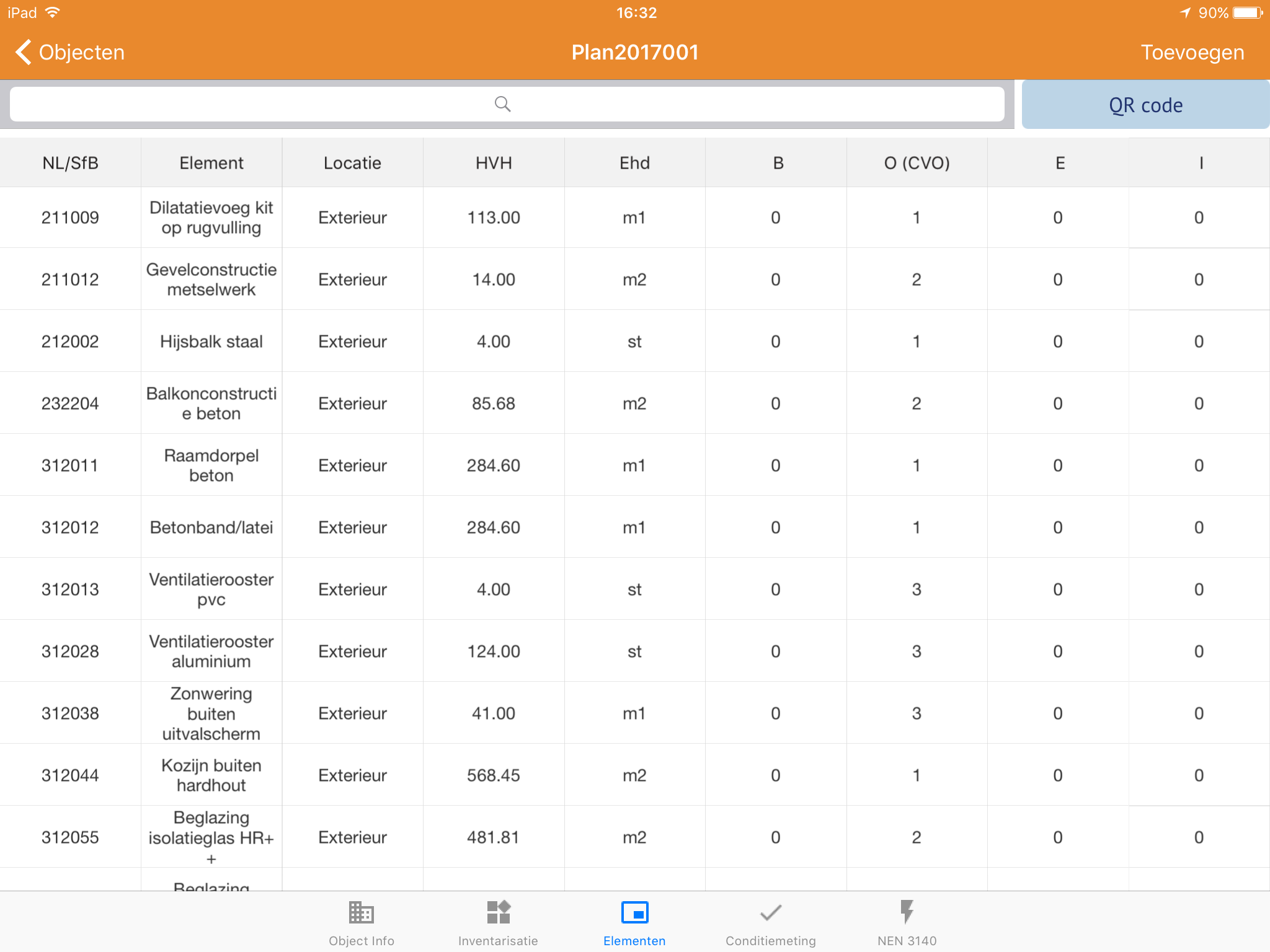The image size is (1270, 952).
Task: Open row with code 312011
Action: (70, 465)
